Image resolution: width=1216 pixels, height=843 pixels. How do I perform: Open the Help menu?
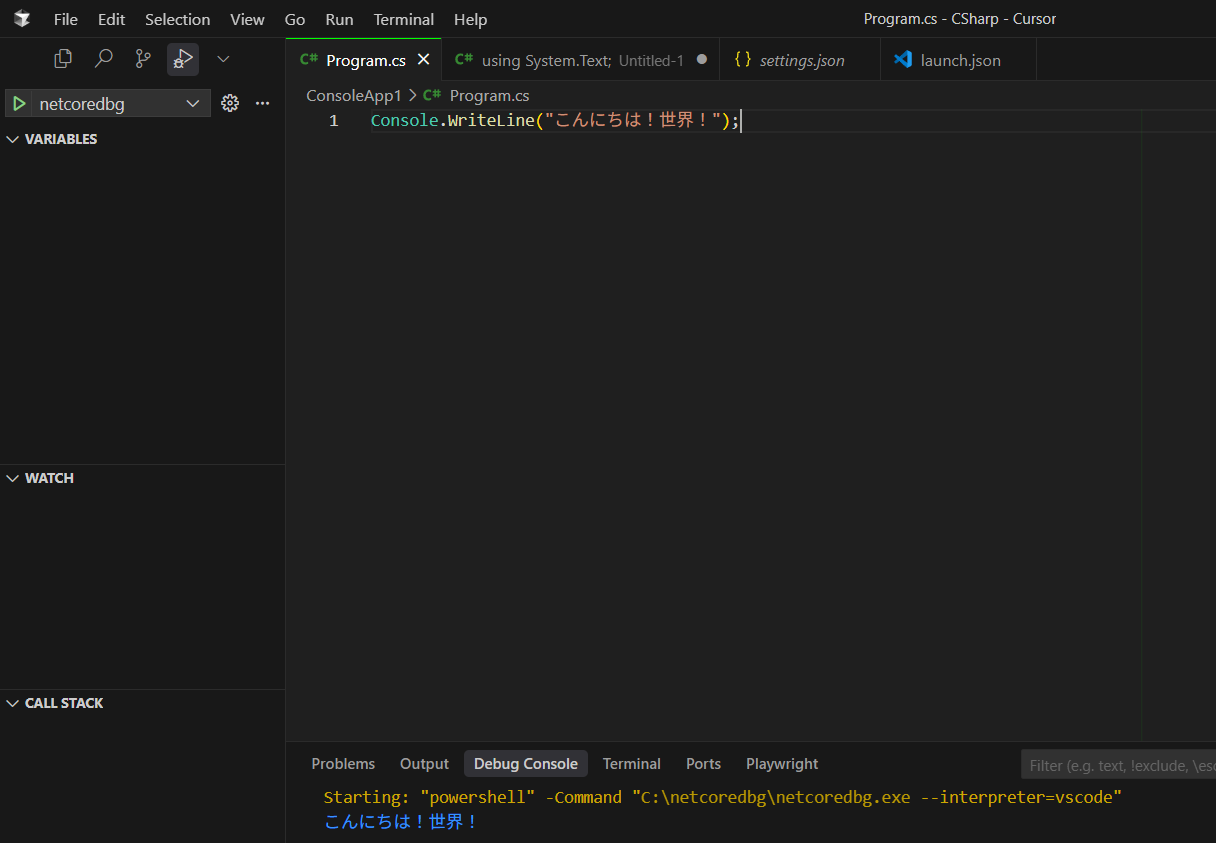[x=470, y=19]
